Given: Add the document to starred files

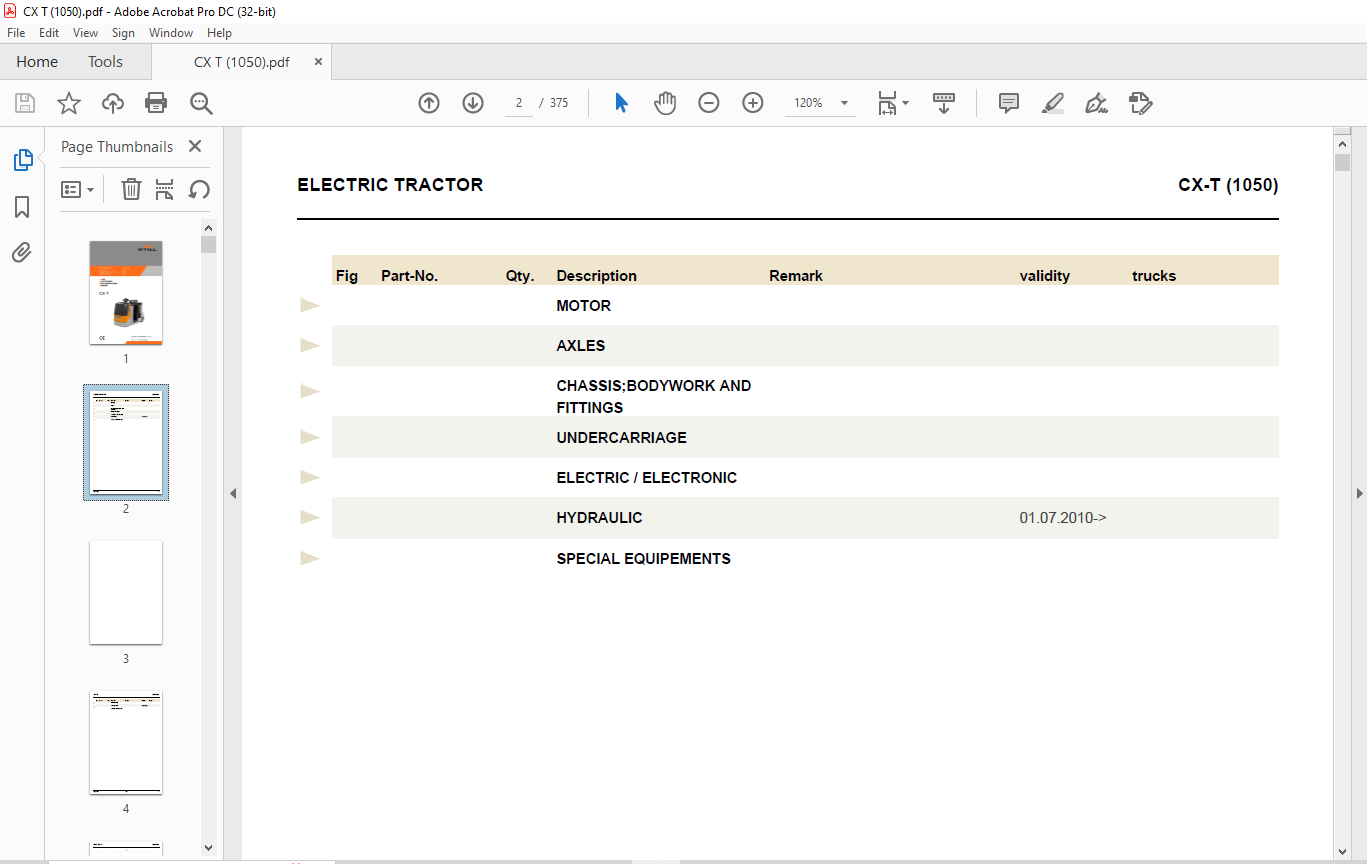Looking at the screenshot, I should 68,103.
